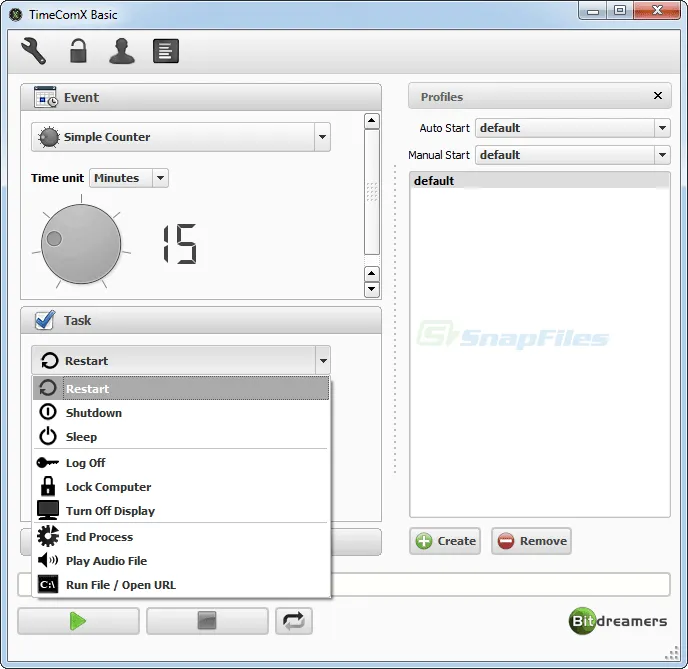
Task: Click the window resize grip corner
Action: (x=672, y=653)
